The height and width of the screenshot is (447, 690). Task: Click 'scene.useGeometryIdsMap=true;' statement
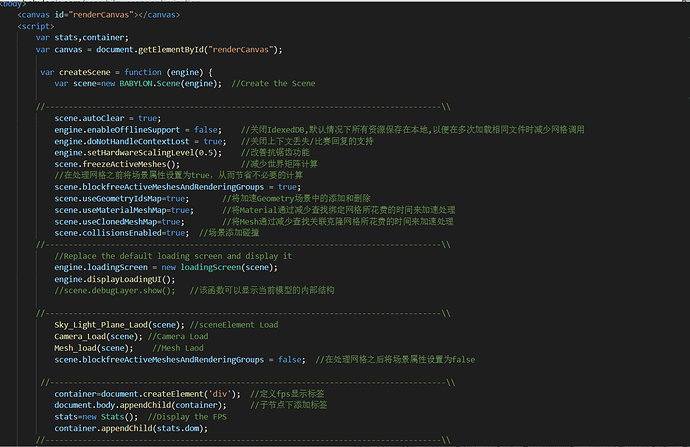(x=121, y=198)
